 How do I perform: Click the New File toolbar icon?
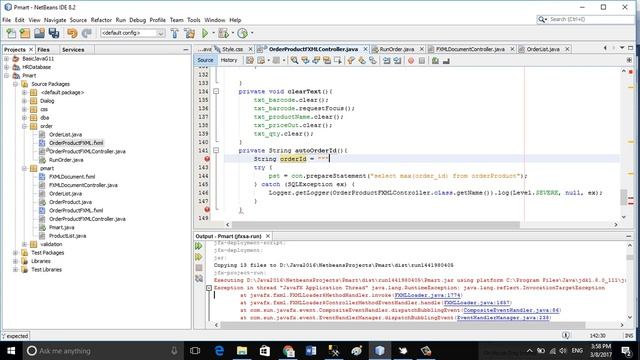(x=11, y=33)
